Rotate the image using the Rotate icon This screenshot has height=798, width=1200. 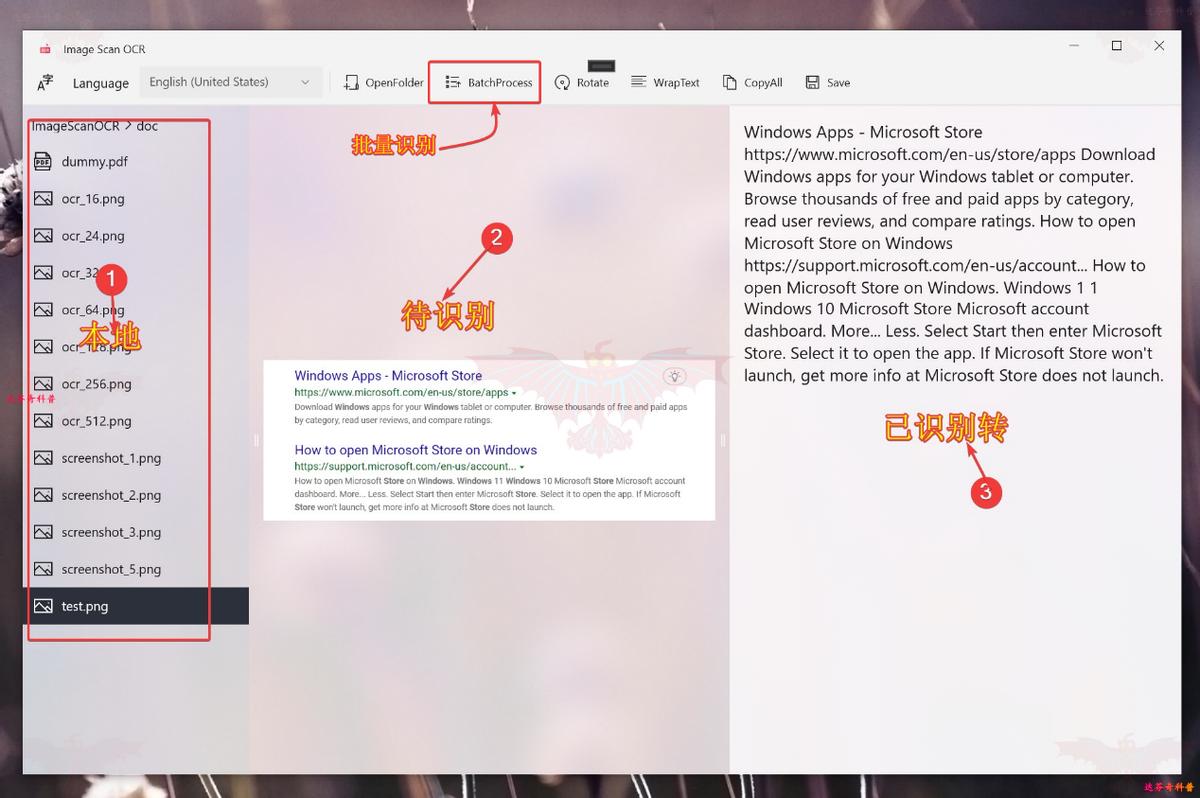[564, 82]
